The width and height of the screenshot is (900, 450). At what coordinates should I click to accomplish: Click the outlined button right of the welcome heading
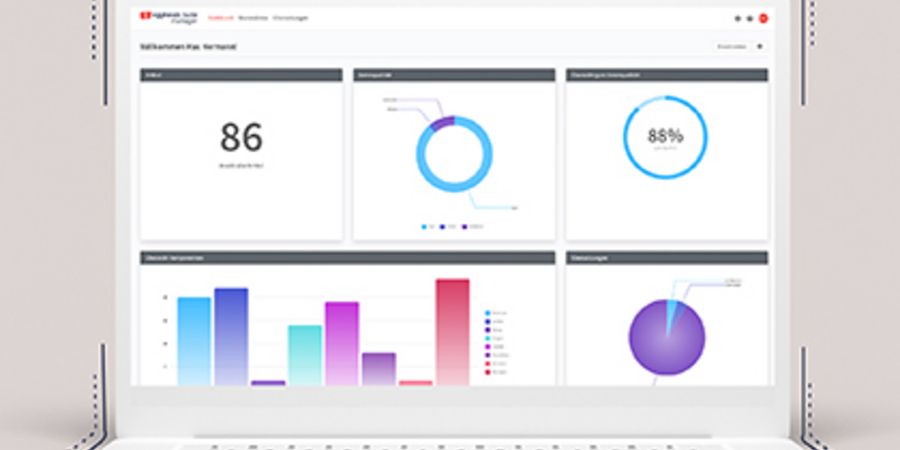click(x=729, y=46)
